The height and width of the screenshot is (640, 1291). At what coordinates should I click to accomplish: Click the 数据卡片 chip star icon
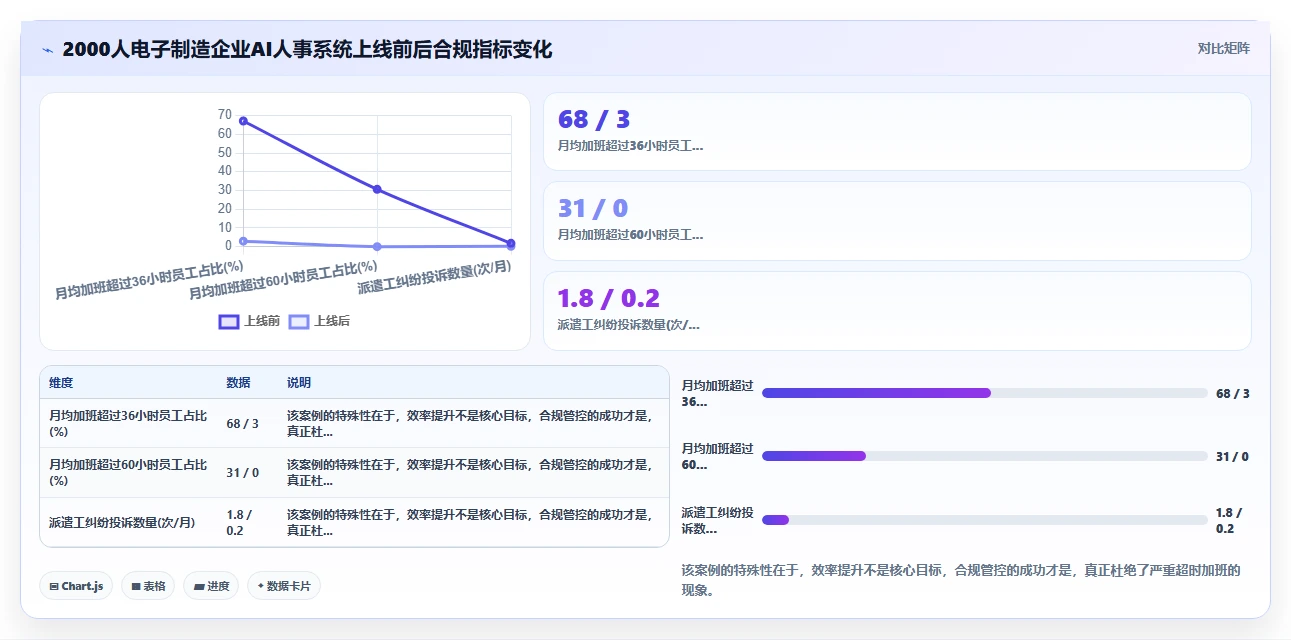(x=261, y=586)
